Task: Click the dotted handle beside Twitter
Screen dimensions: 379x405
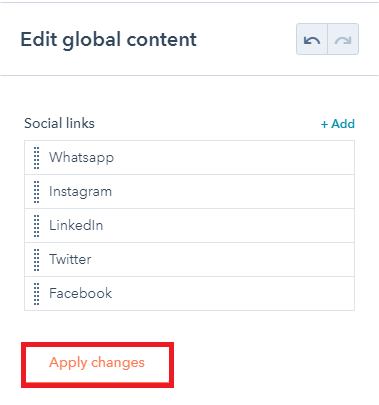Action: click(37, 260)
